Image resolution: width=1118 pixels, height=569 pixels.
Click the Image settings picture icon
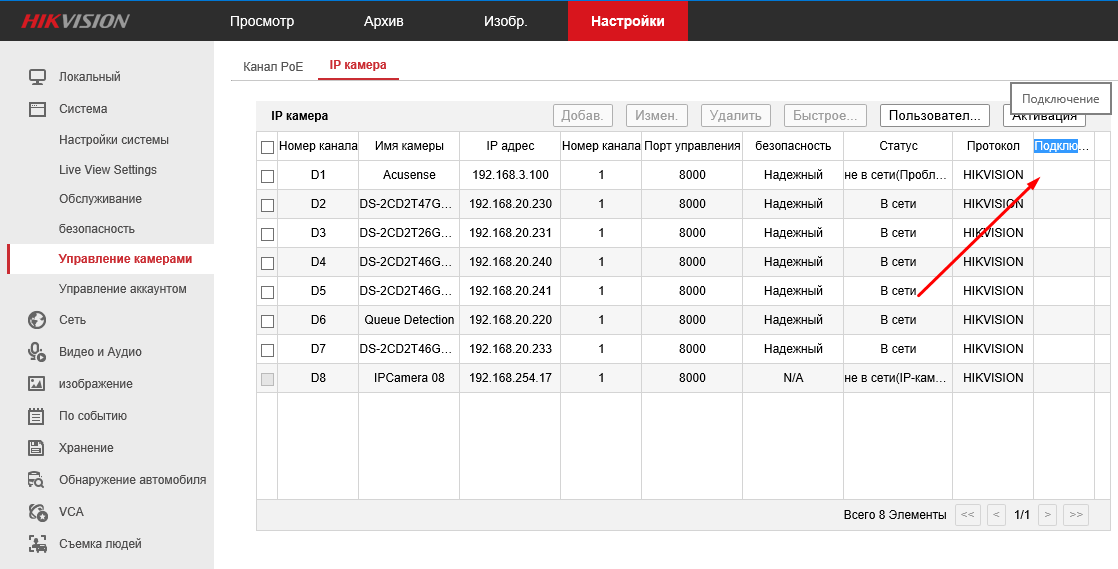pyautogui.click(x=37, y=384)
